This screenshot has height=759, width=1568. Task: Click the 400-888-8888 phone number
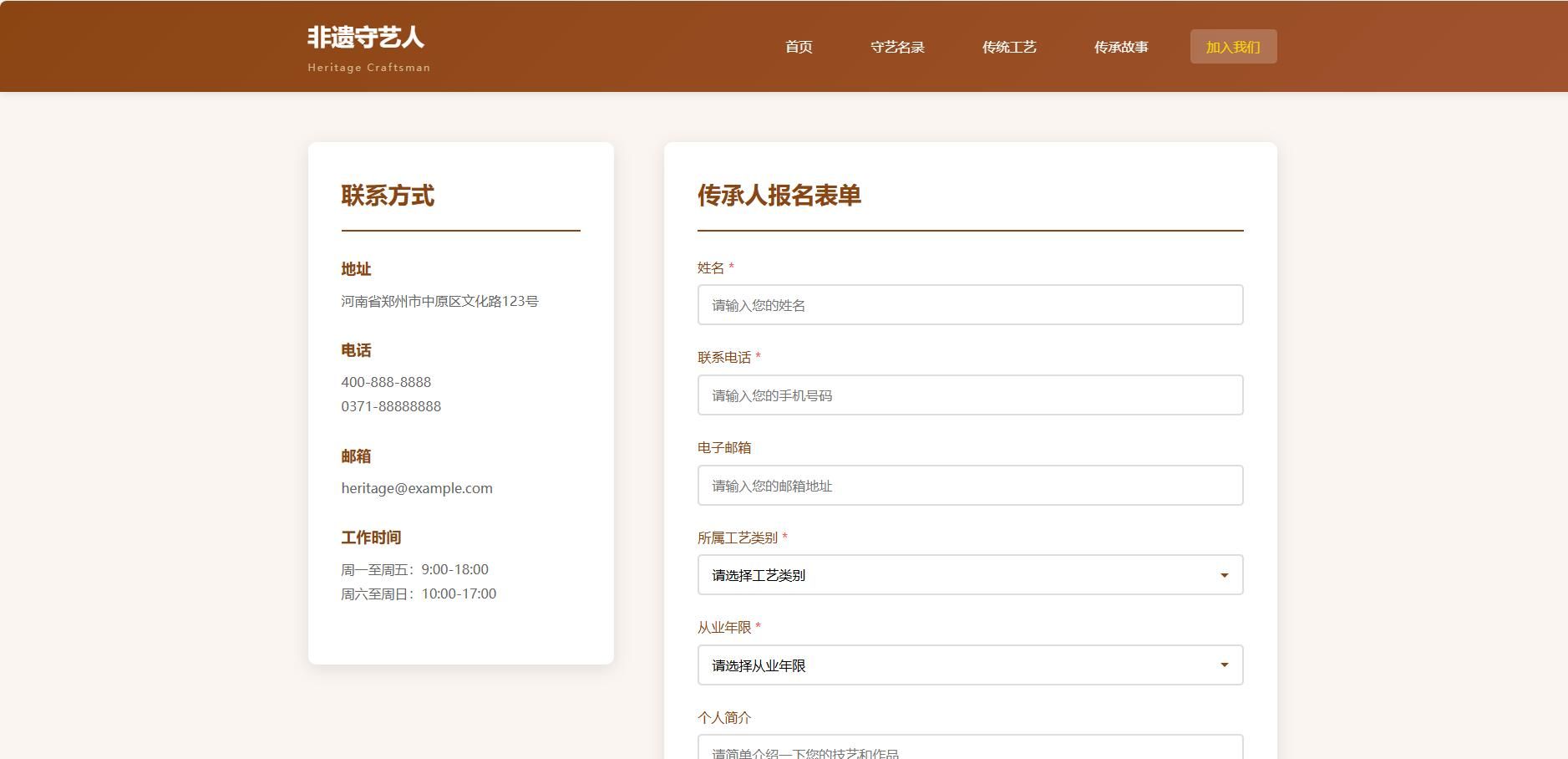(386, 382)
